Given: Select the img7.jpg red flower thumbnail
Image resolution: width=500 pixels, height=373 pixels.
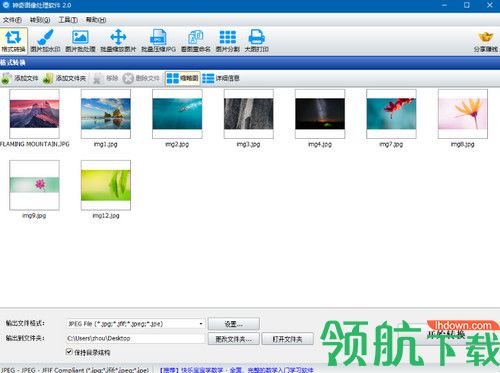Looking at the screenshot, I should pos(391,114).
